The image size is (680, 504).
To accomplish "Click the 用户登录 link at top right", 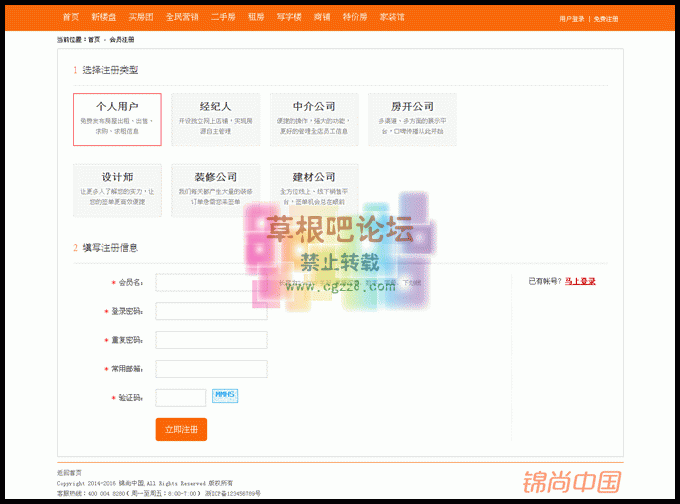I will (x=572, y=19).
